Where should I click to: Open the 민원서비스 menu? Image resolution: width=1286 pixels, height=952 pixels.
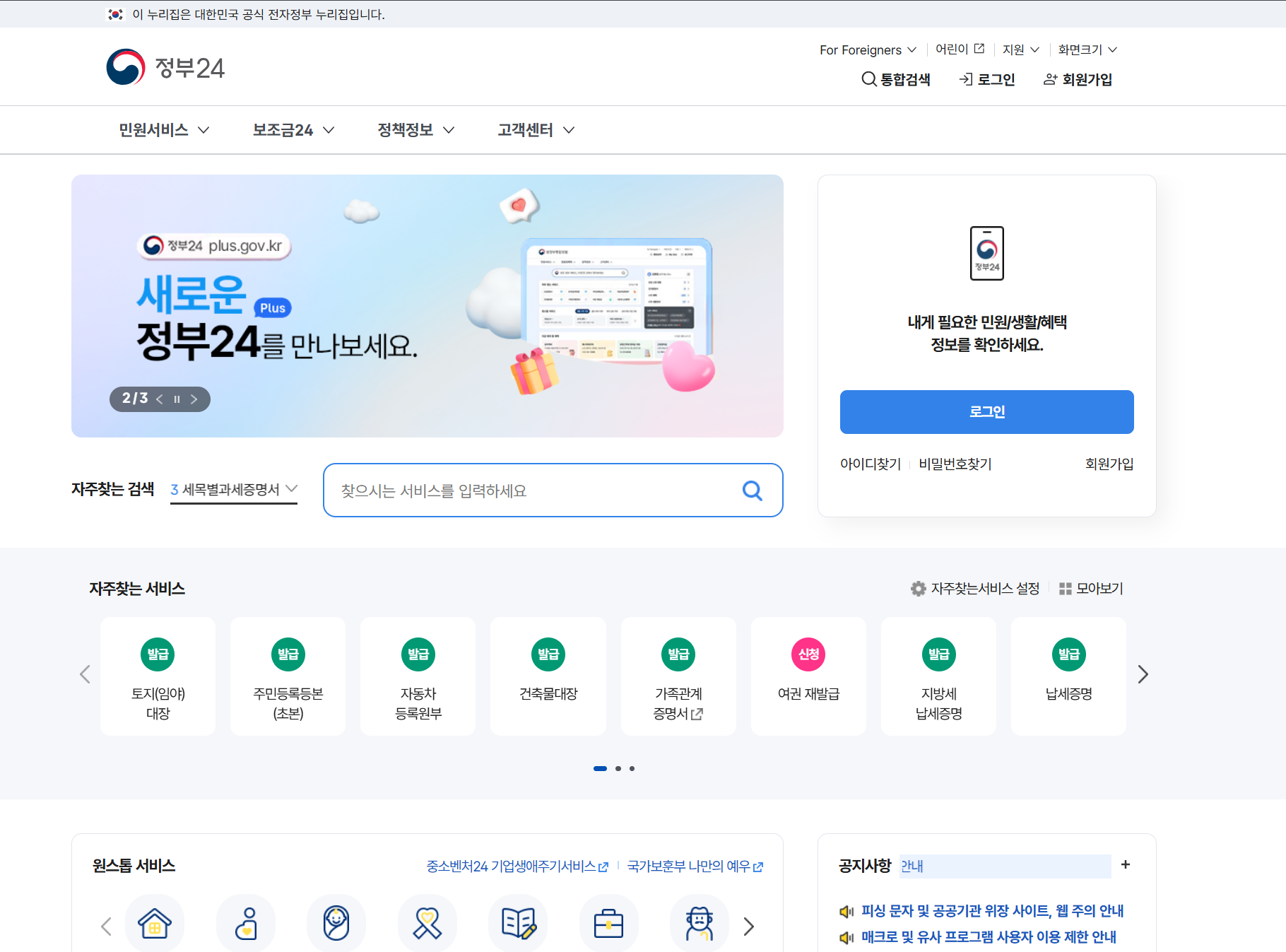click(164, 130)
